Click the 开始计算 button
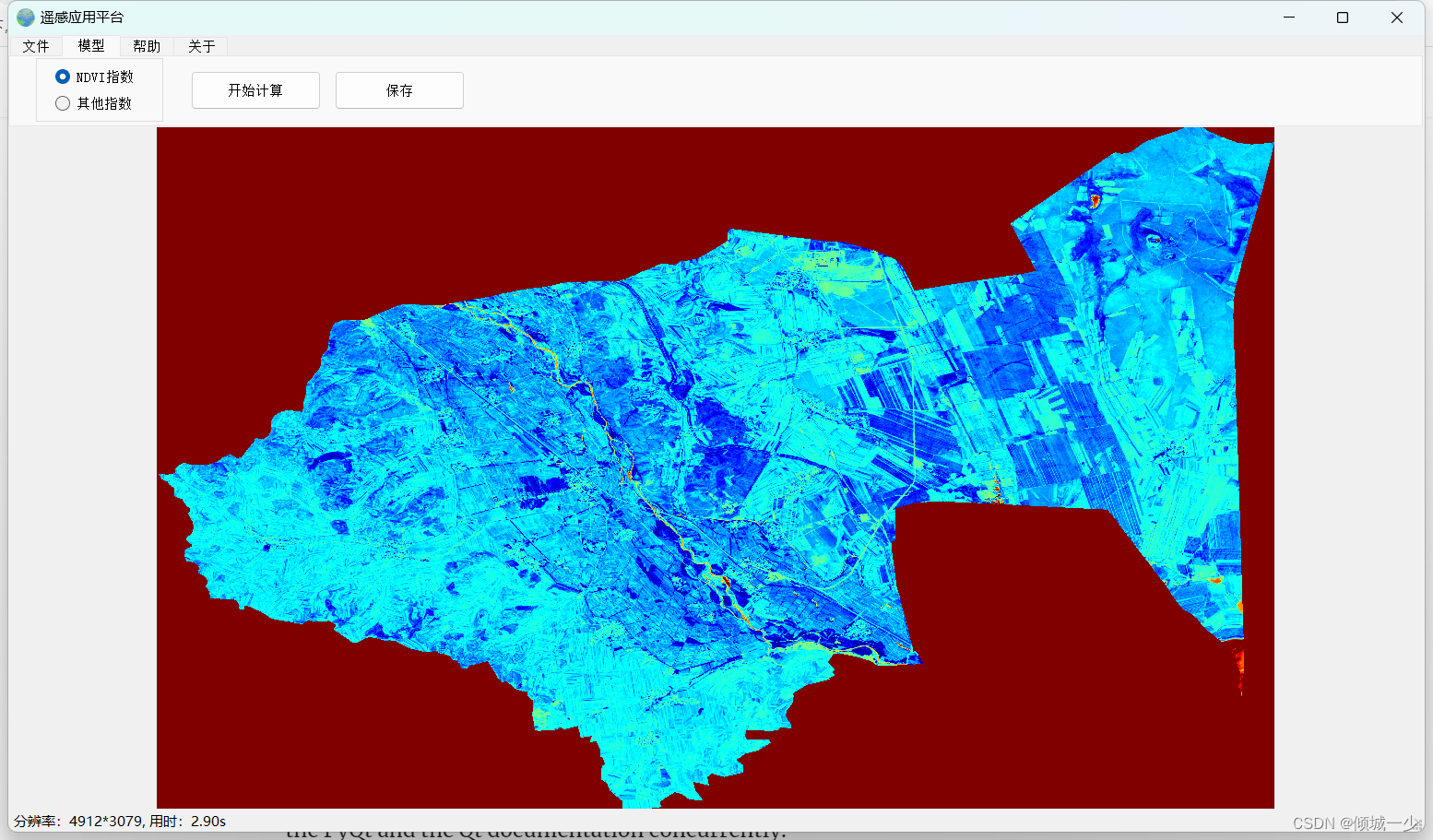The width and height of the screenshot is (1433, 840). (255, 90)
